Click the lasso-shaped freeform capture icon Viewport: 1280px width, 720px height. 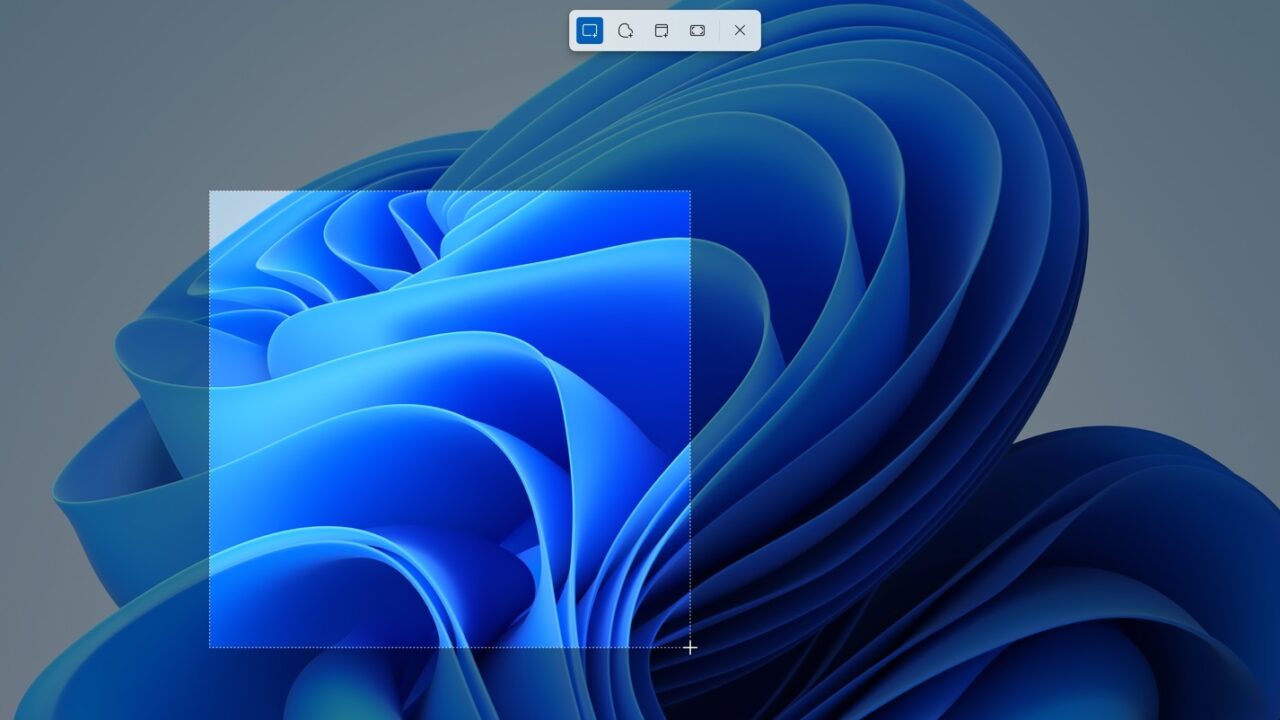tap(625, 31)
